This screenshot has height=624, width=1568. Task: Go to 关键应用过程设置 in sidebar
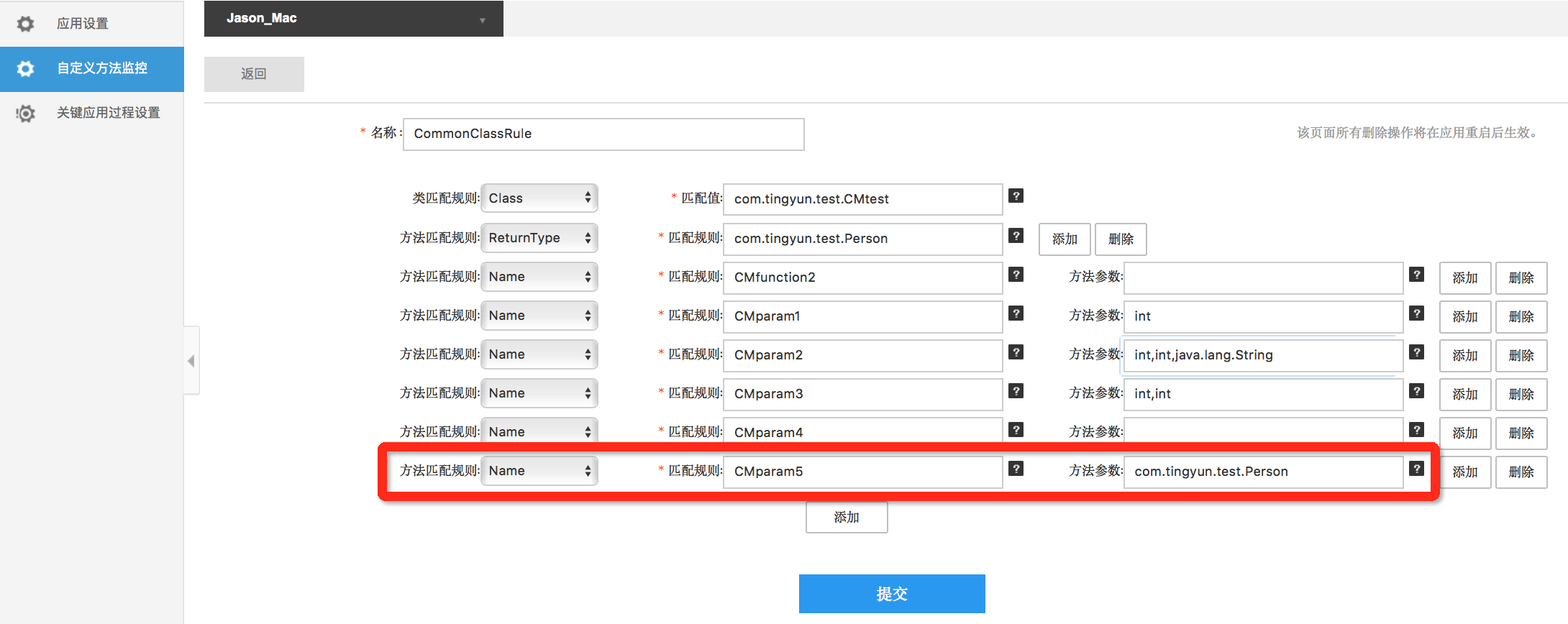point(108,113)
